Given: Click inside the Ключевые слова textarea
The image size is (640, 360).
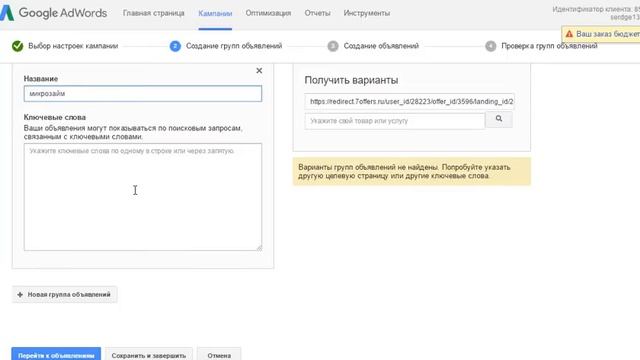Looking at the screenshot, I should click(x=143, y=197).
